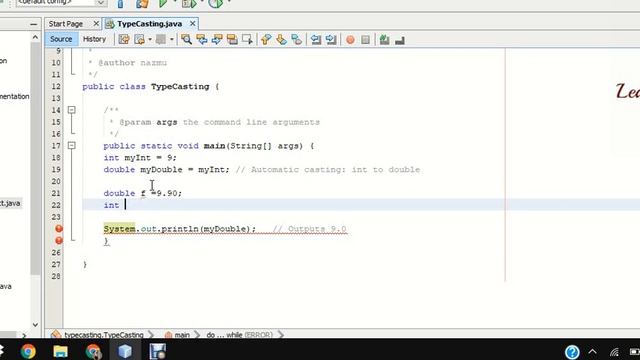Click the error marker beside System.out.println line

pyautogui.click(x=59, y=229)
